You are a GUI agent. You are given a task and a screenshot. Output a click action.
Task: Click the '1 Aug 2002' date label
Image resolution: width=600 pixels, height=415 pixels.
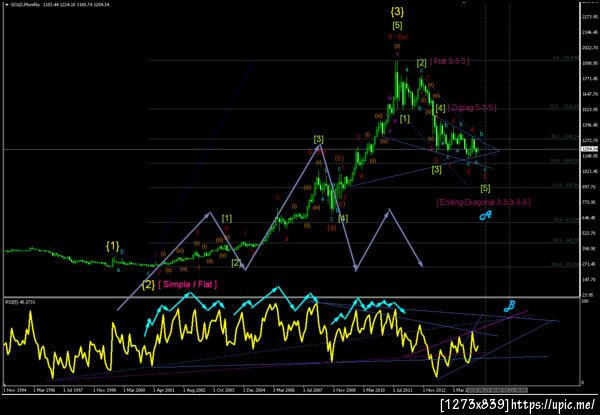click(194, 390)
